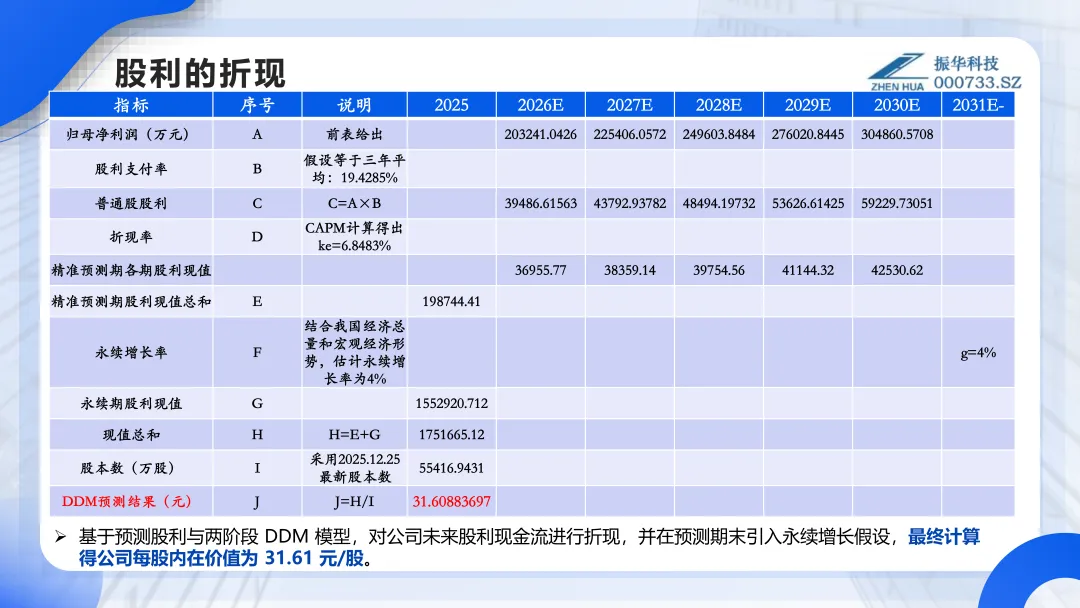Click dividend value 53626.61425

[808, 203]
